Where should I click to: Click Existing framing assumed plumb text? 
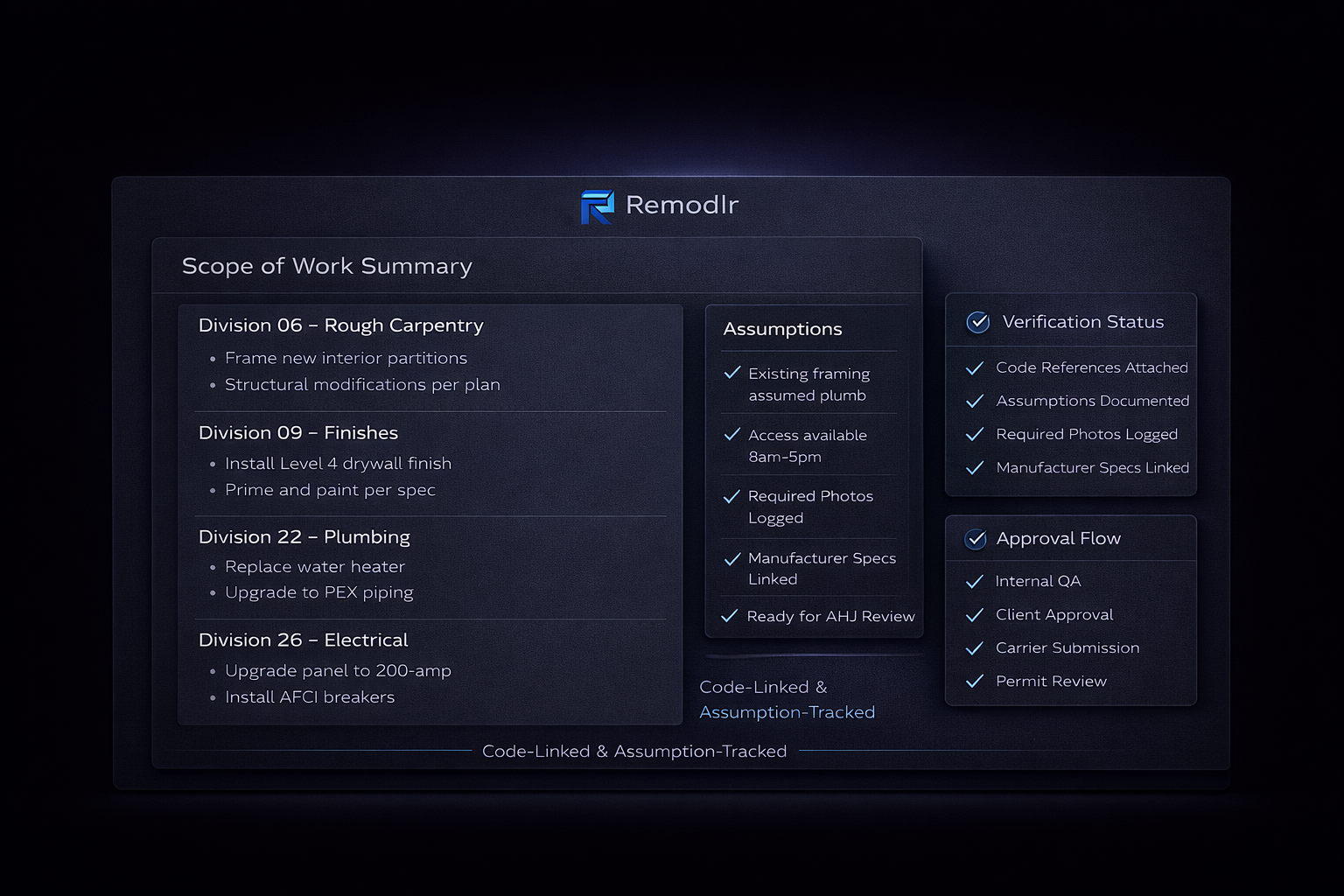pos(808,384)
